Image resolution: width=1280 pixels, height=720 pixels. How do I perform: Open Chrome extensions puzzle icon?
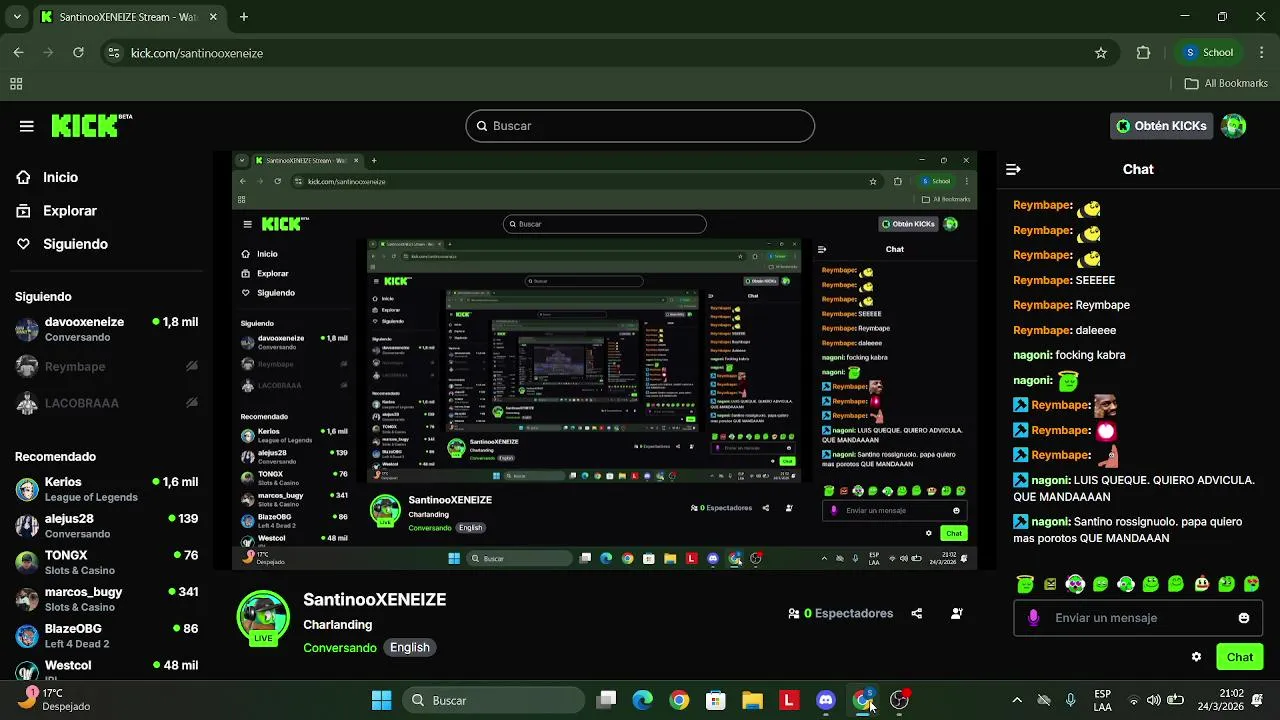tap(1144, 53)
